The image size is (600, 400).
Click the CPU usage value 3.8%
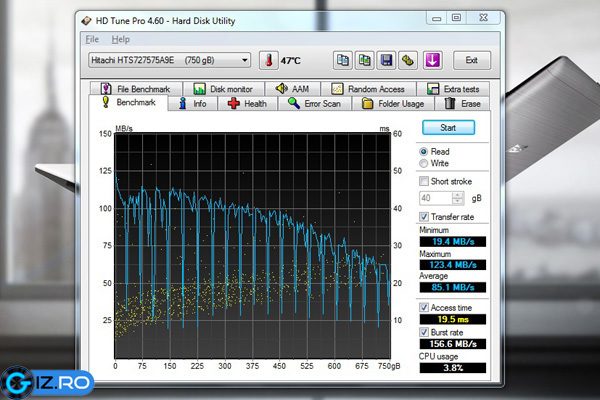click(x=453, y=368)
